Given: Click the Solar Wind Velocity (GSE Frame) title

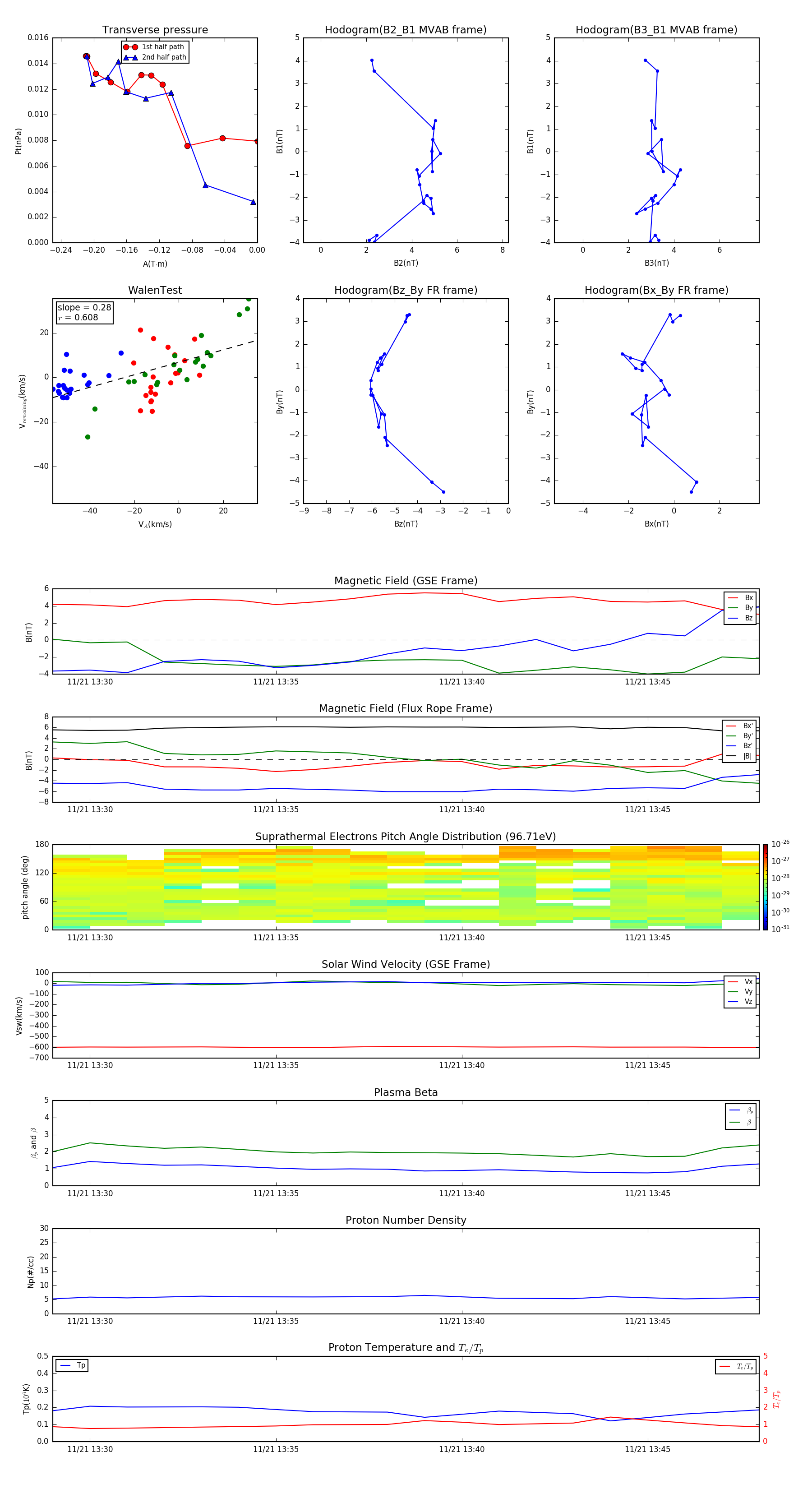Looking at the screenshot, I should coord(406,965).
